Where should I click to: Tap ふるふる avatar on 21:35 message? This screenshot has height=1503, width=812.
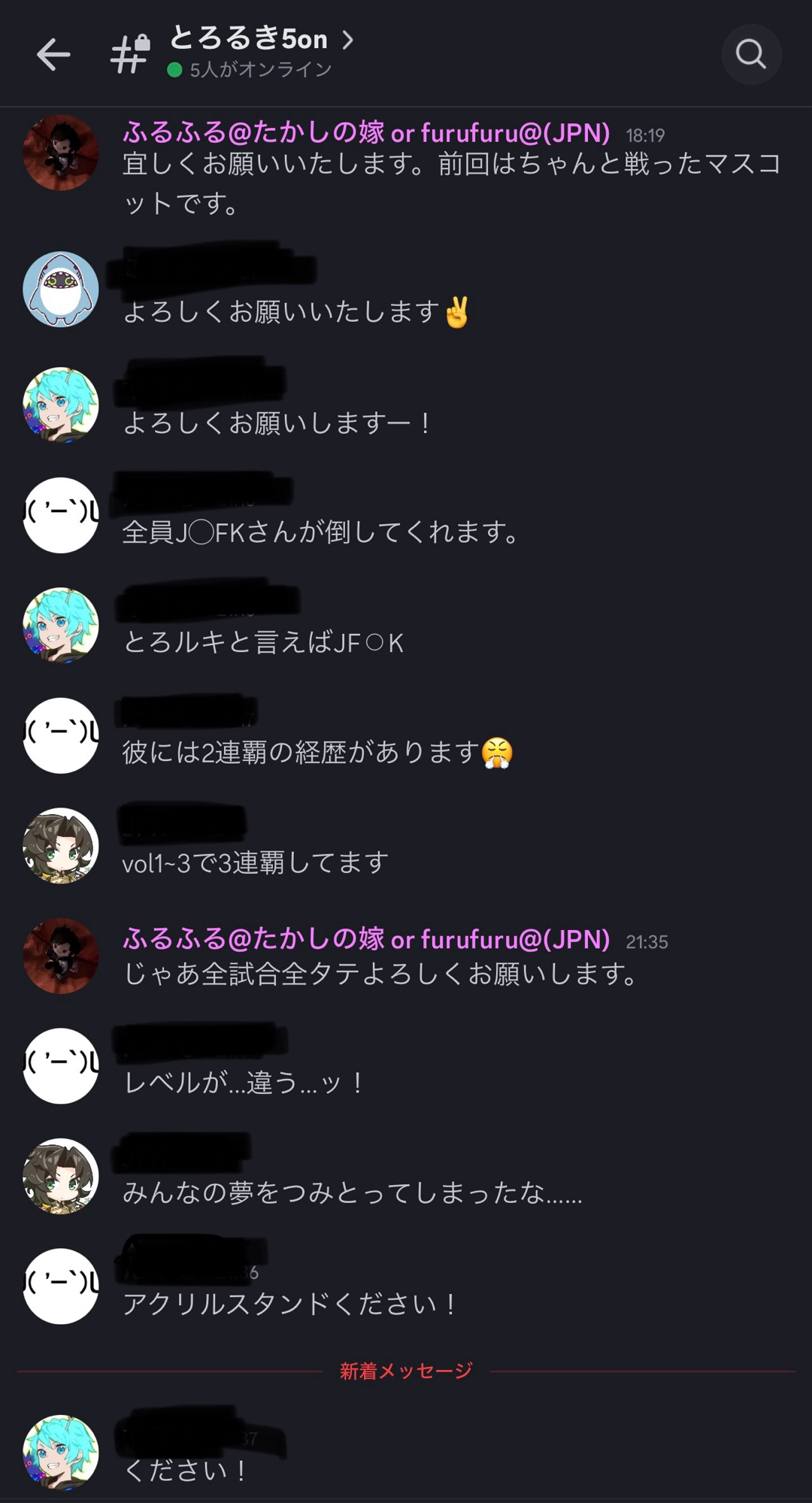(x=61, y=956)
